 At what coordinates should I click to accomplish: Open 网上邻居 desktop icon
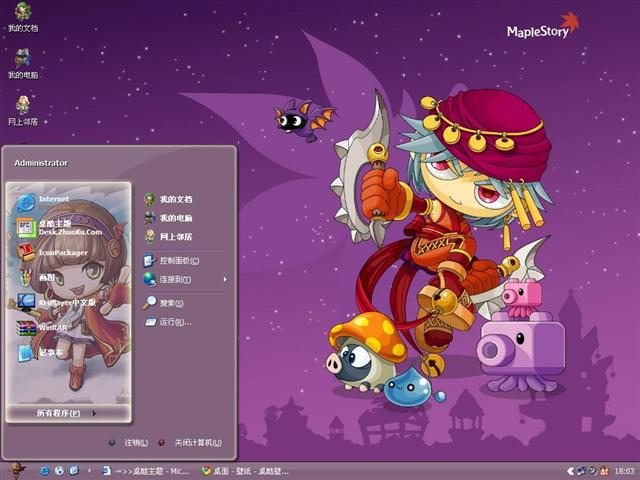click(23, 110)
